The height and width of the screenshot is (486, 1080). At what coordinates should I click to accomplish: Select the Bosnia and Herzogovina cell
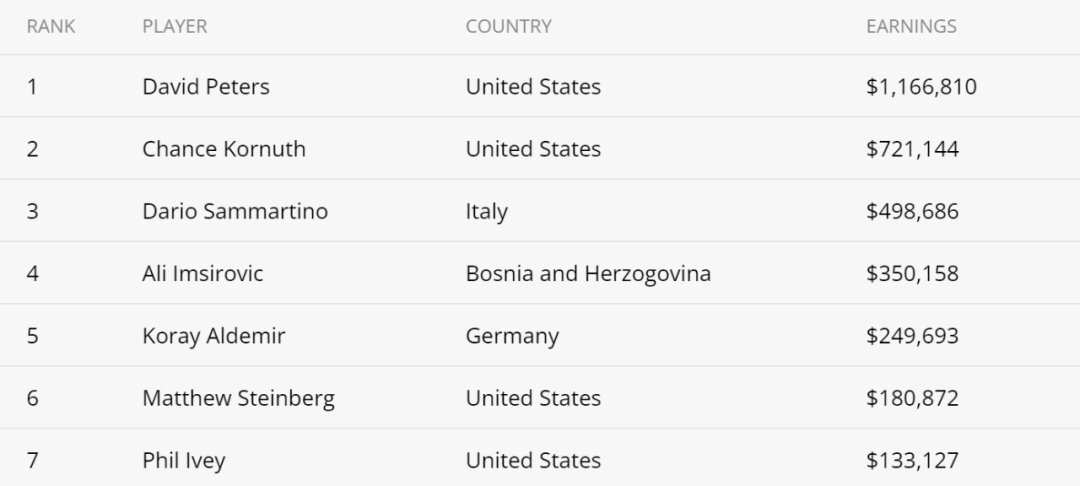click(588, 273)
